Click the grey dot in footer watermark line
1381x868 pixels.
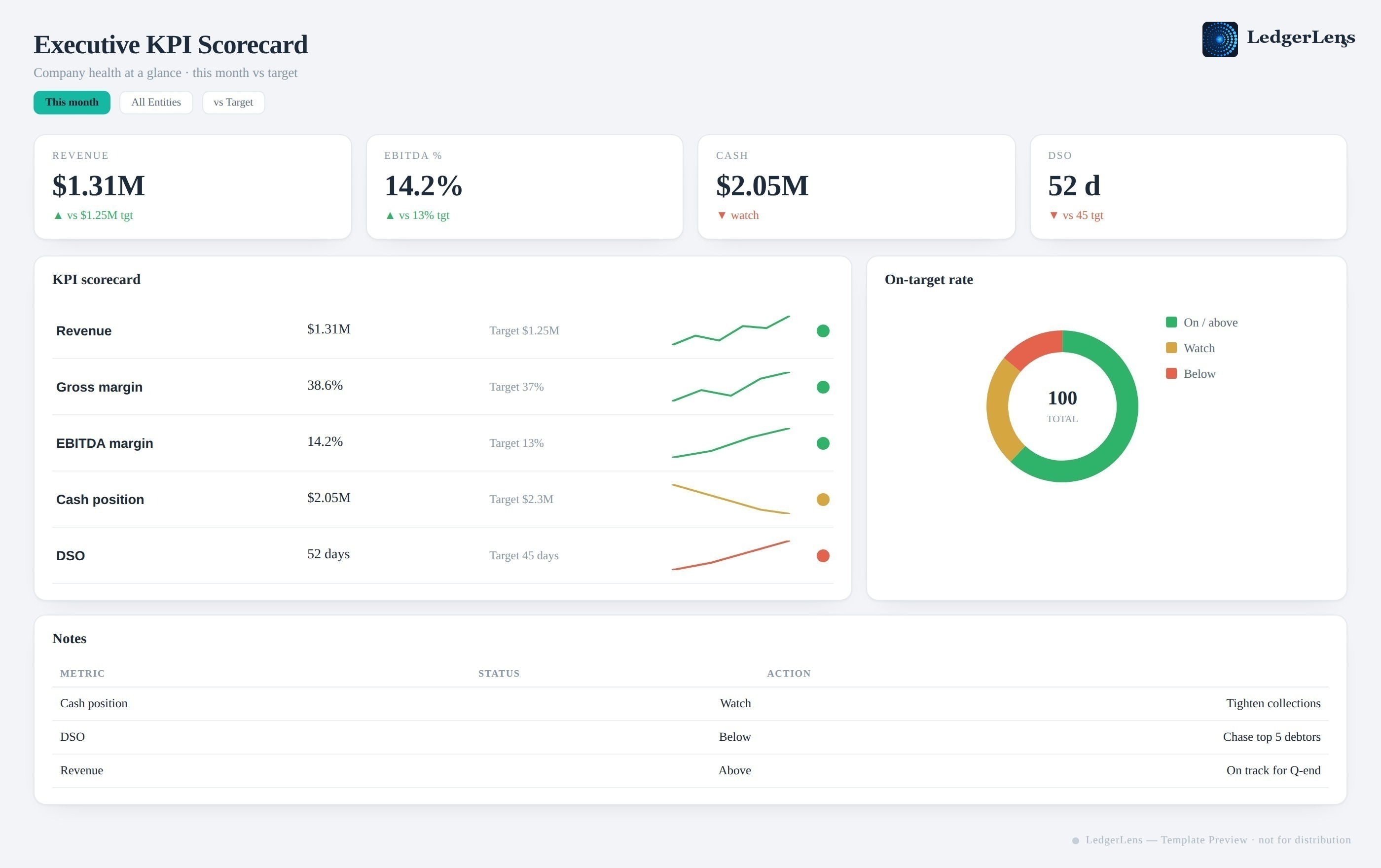coord(1076,841)
